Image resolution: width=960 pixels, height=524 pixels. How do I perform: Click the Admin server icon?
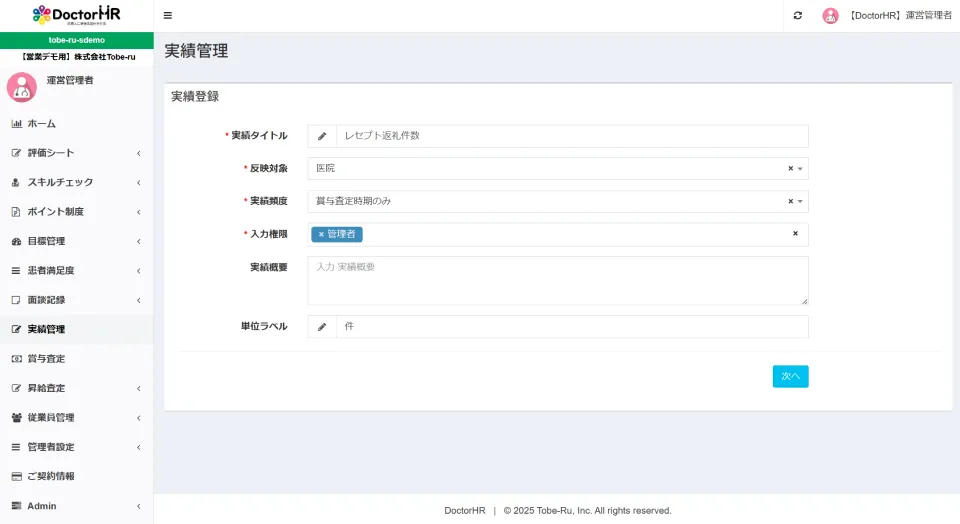tap(17, 506)
